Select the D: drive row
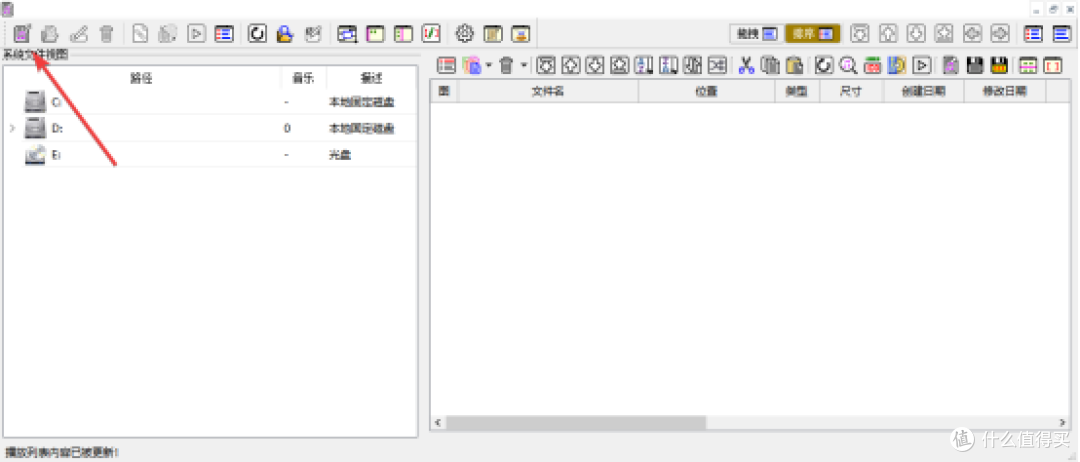This screenshot has height=462, width=1080. coord(210,128)
